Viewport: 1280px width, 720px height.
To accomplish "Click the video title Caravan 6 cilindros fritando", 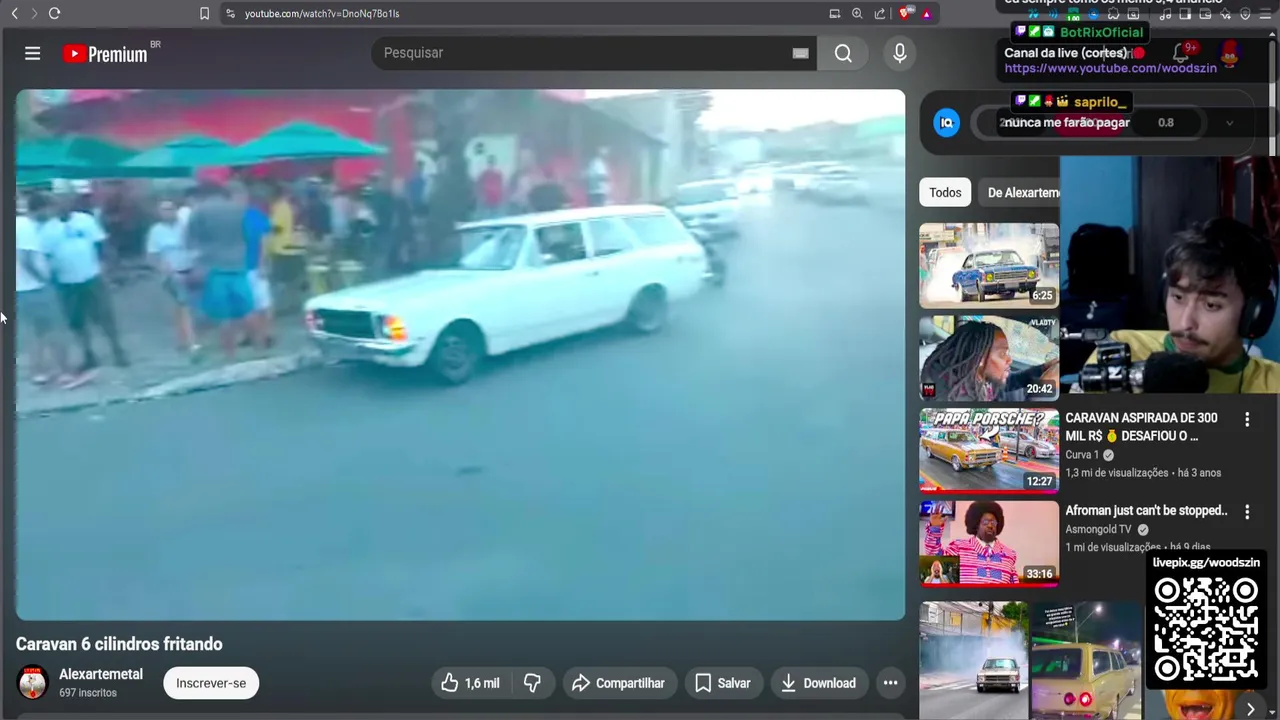I will (119, 645).
